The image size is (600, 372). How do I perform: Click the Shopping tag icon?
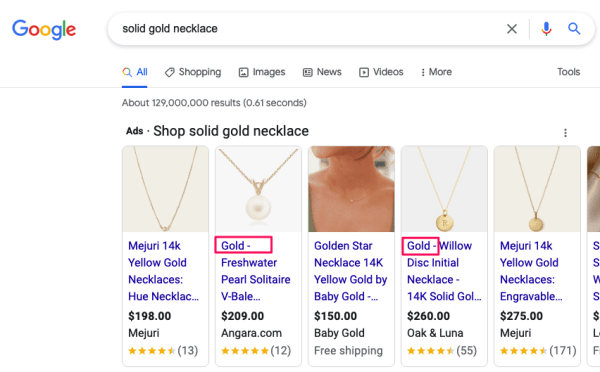[x=170, y=72]
